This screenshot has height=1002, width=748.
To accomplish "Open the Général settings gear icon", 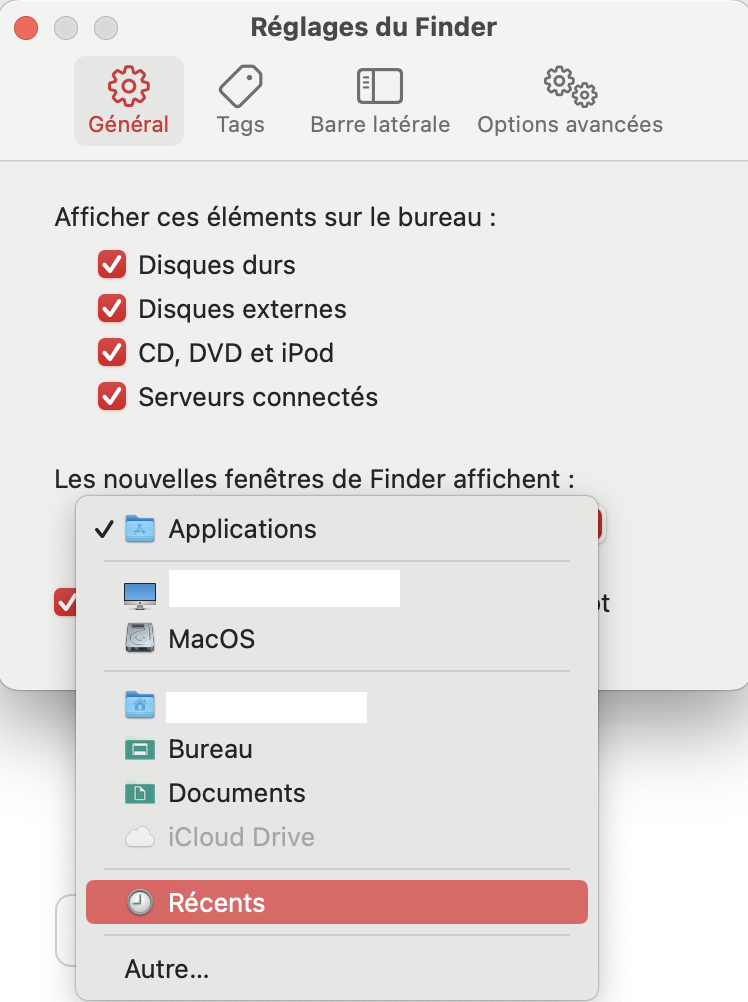I will tap(128, 86).
